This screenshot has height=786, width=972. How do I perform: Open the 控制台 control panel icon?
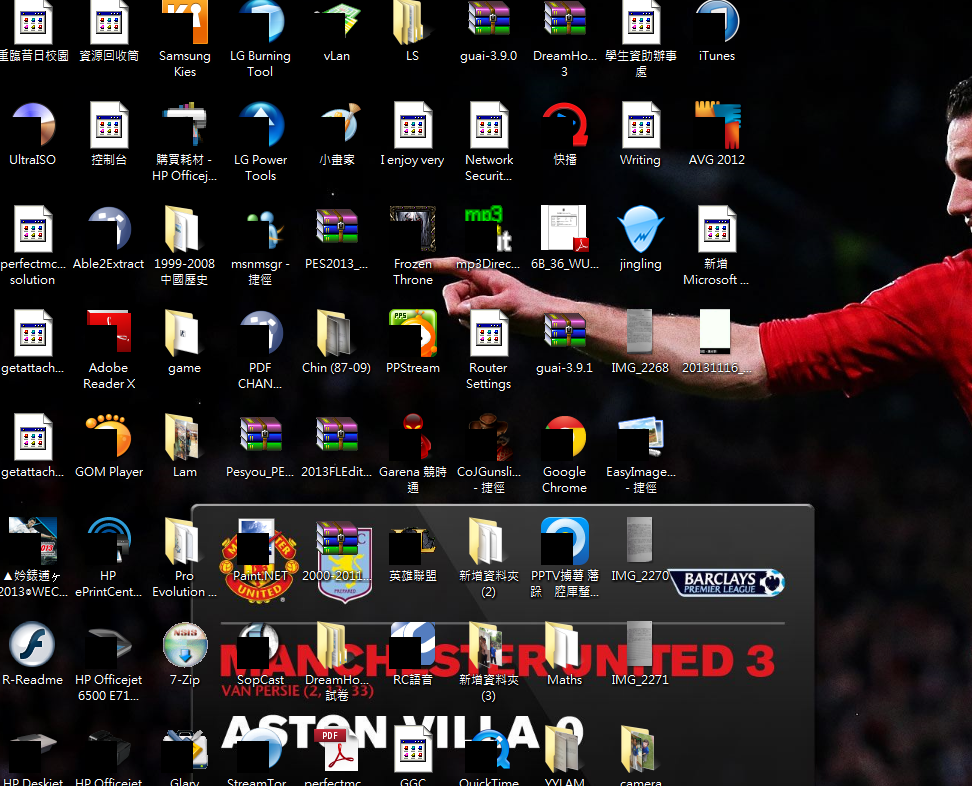[x=108, y=125]
